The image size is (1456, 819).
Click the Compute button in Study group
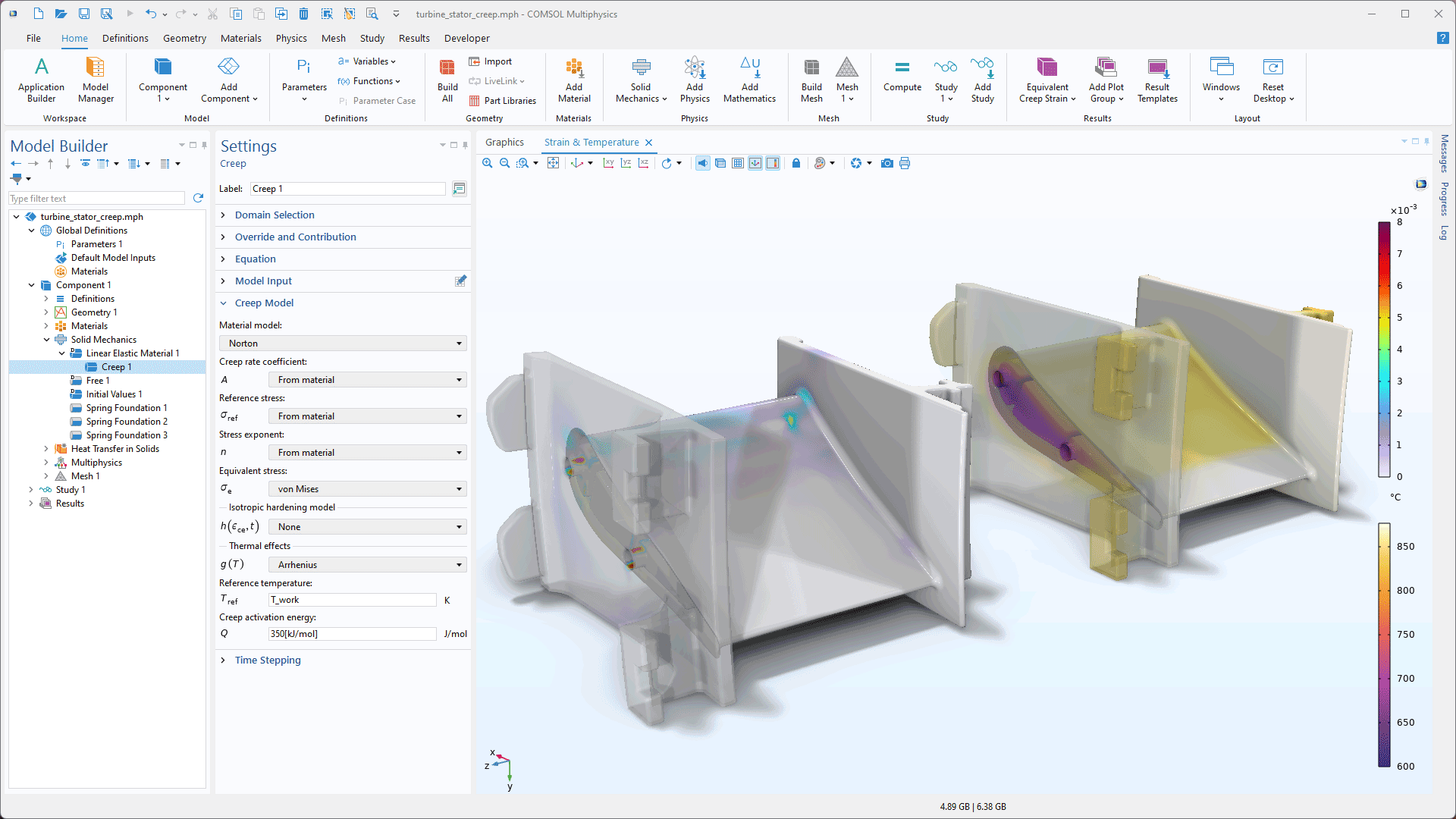pos(902,74)
